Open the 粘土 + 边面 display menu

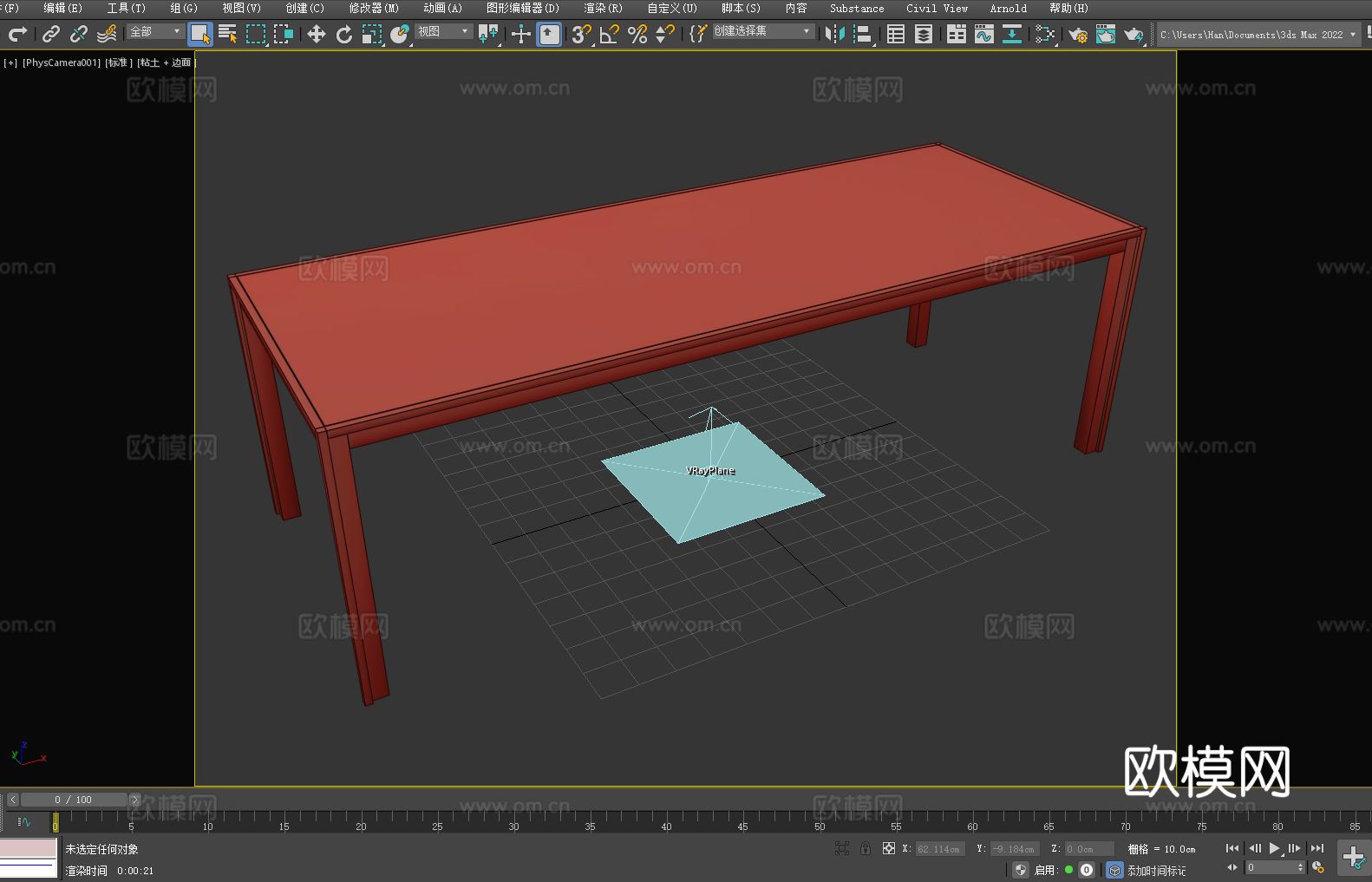(167, 62)
